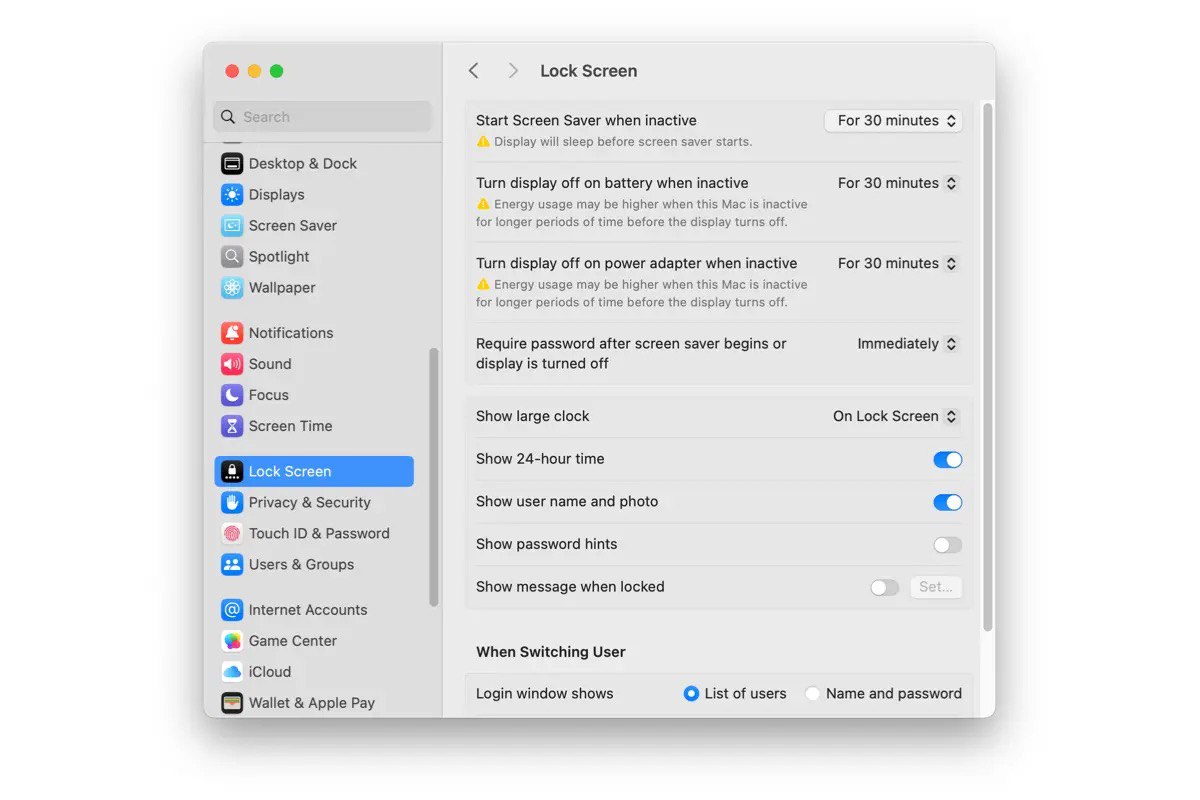Click the Wallpaper label
This screenshot has width=1200, height=800.
click(282, 288)
